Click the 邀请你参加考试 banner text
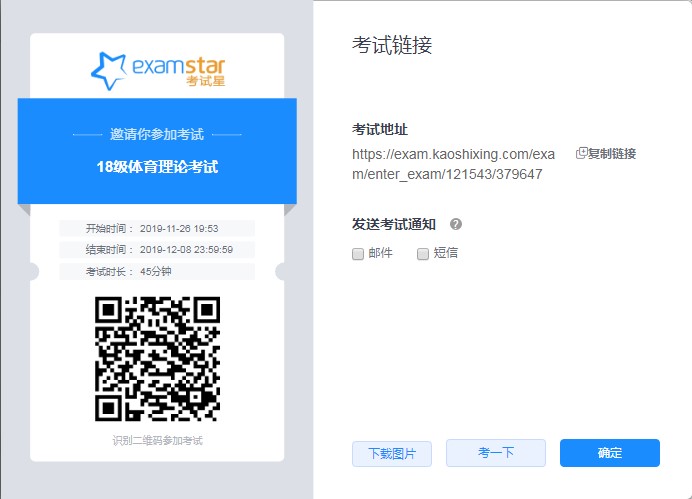 click(x=157, y=134)
